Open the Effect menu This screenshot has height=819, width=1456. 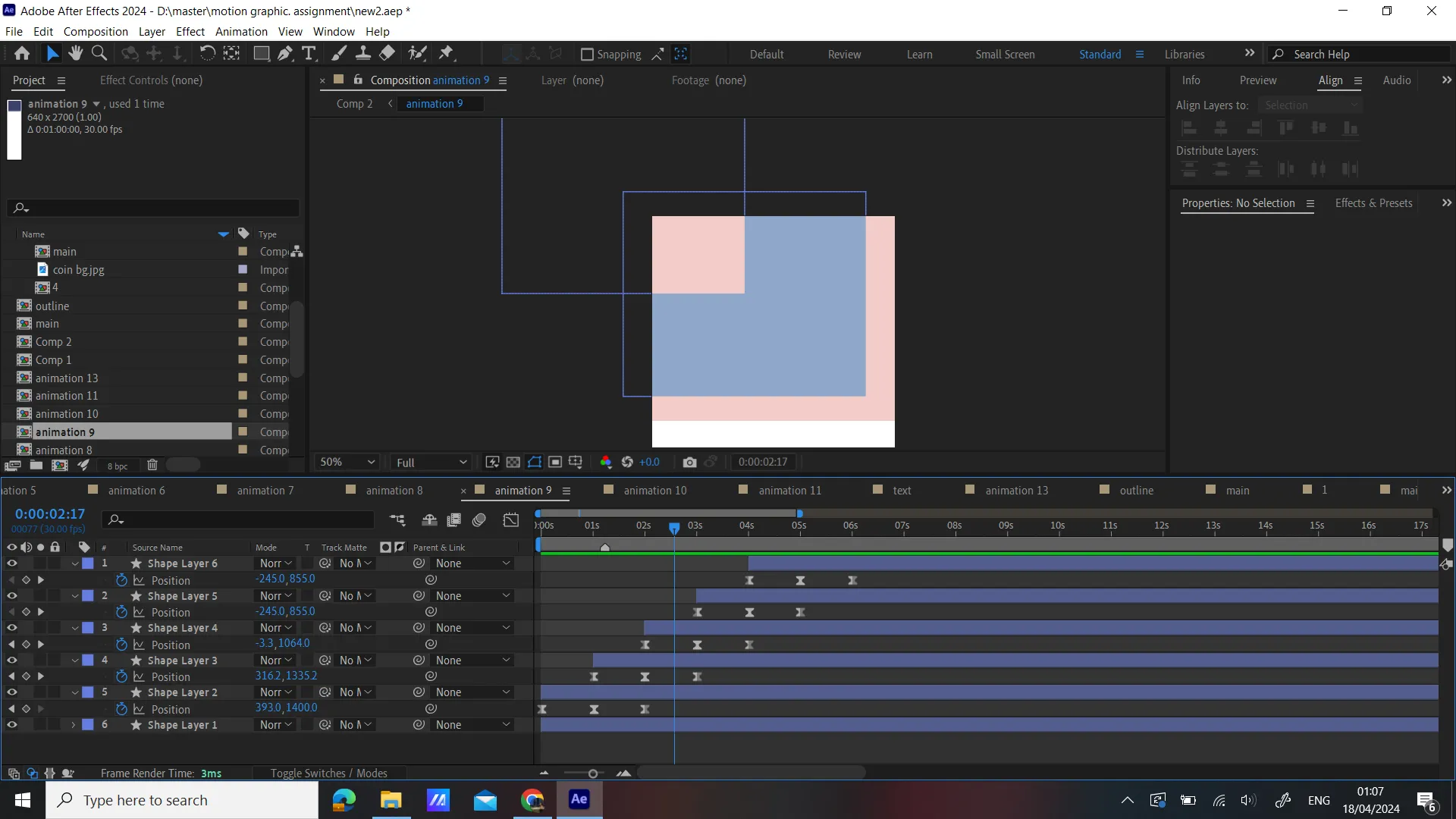click(190, 32)
